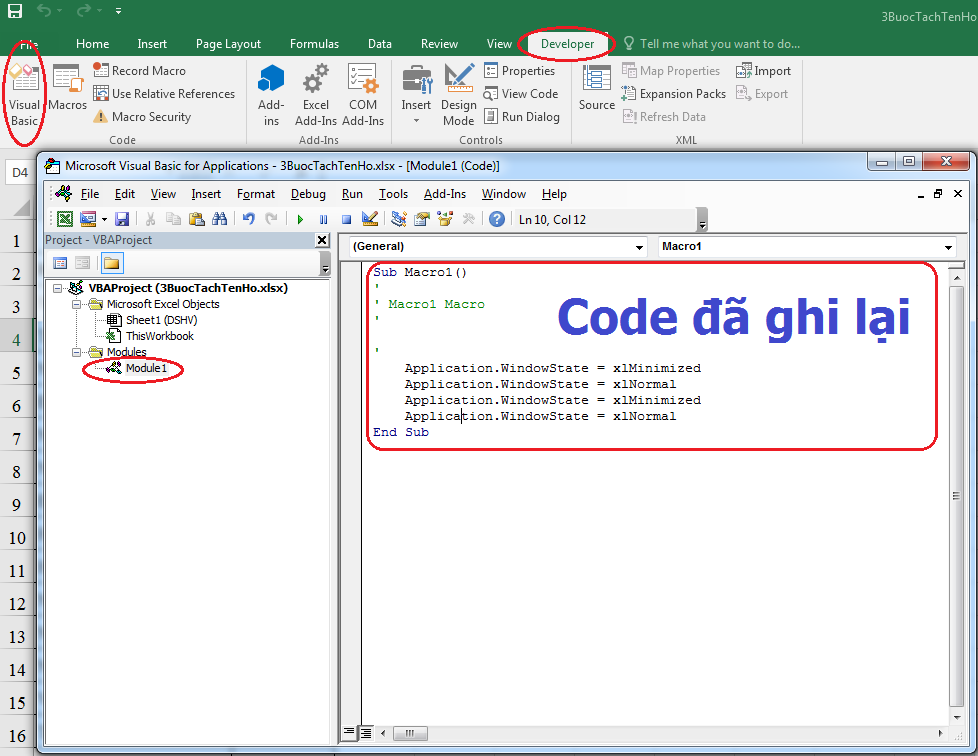The height and width of the screenshot is (756, 978).
Task: Switch to the Formulas ribbon tab
Action: (314, 44)
